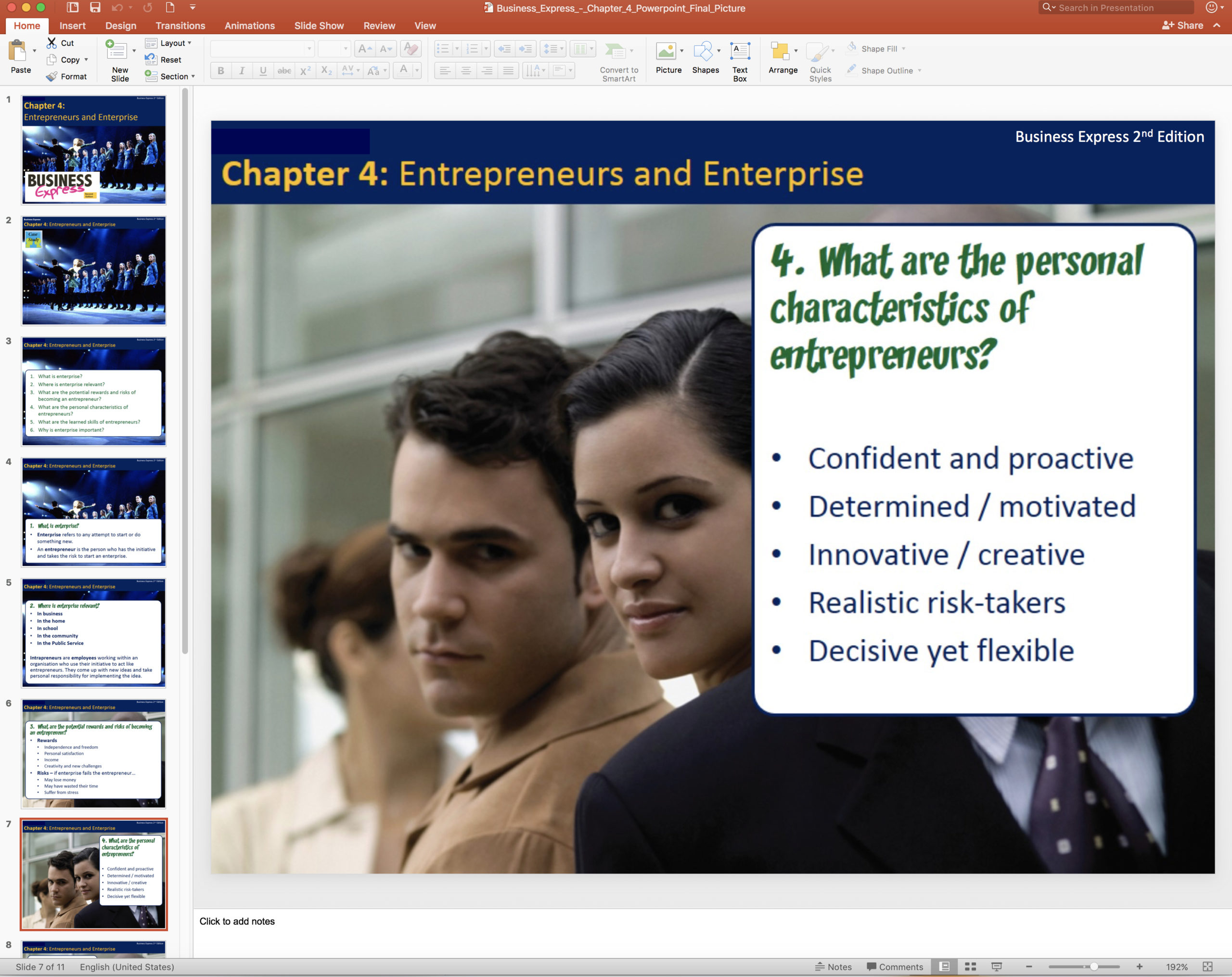Justify text alignment

click(509, 71)
